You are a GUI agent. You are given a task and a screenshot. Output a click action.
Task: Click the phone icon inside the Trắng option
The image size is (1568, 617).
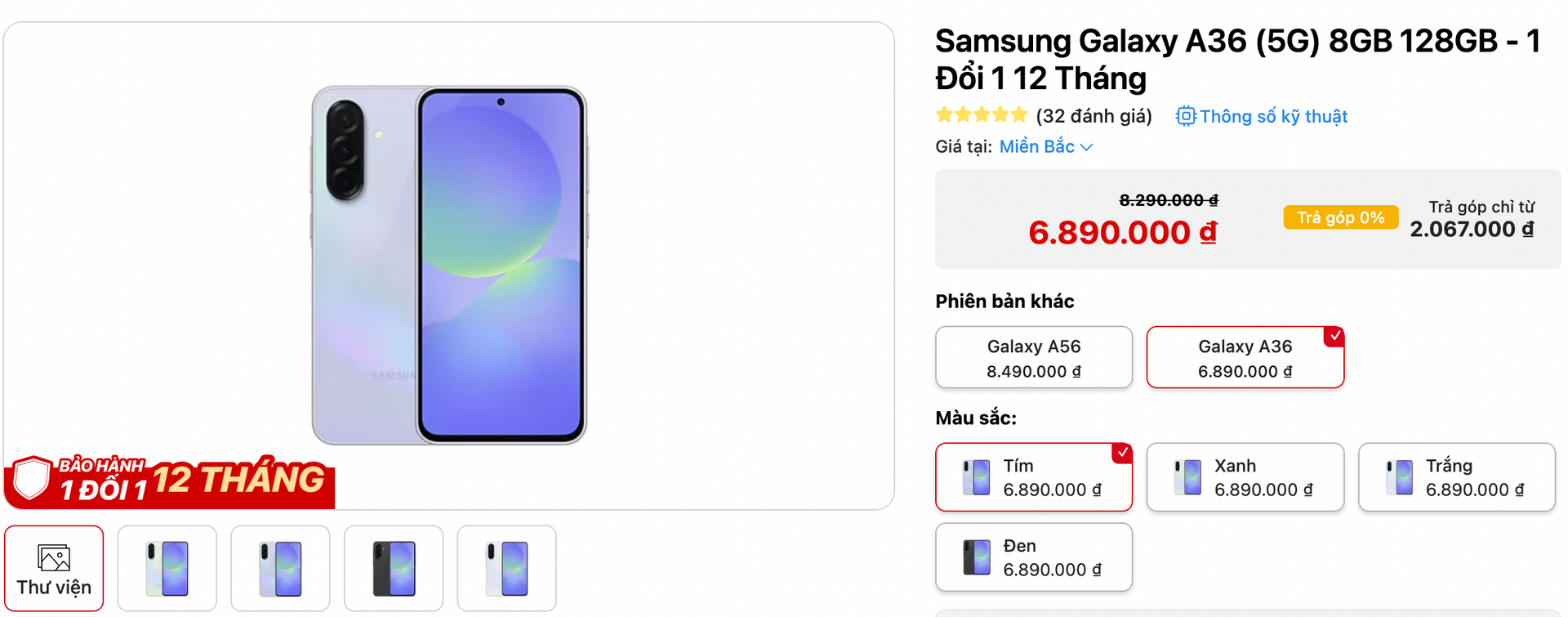(x=1400, y=476)
